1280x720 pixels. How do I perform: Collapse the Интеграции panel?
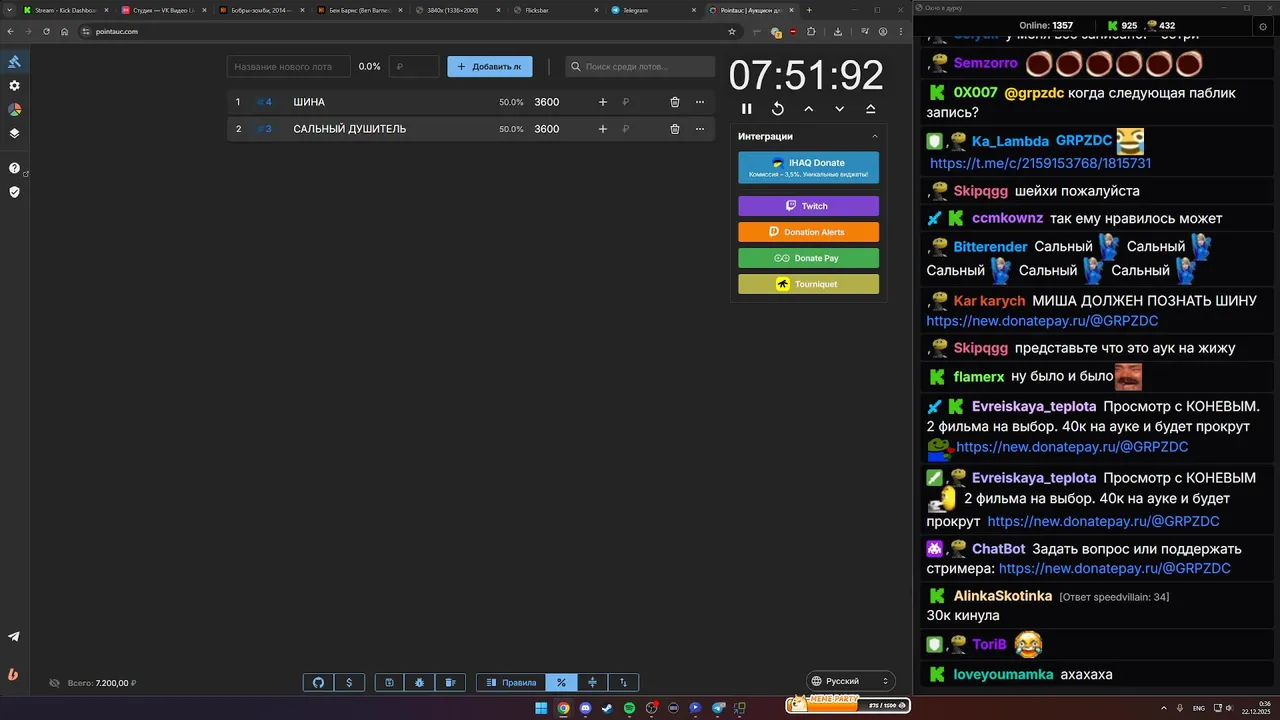(875, 136)
